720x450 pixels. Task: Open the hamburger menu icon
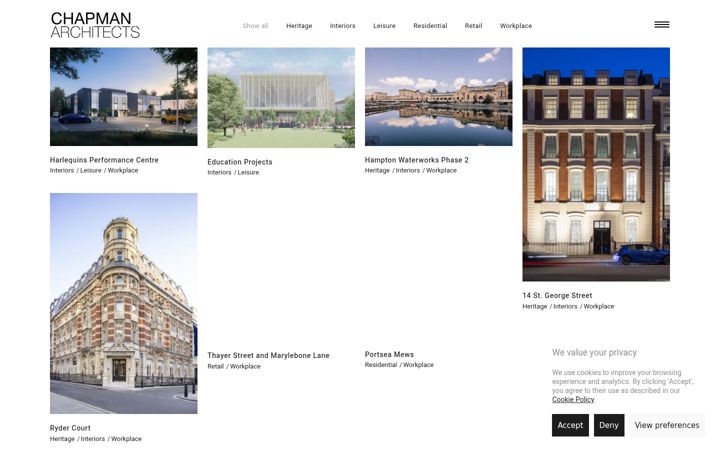pos(662,25)
